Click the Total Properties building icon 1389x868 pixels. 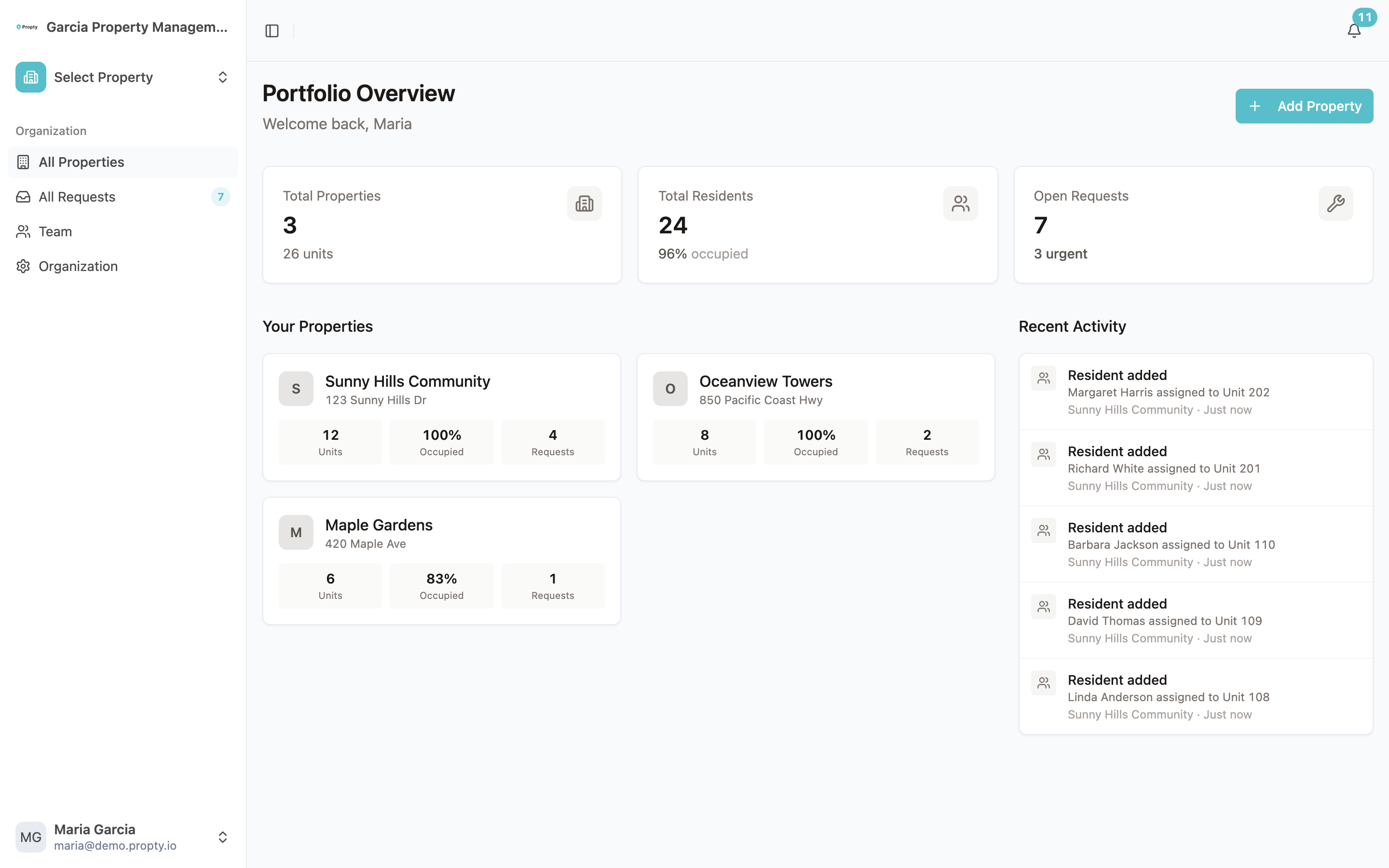click(585, 203)
